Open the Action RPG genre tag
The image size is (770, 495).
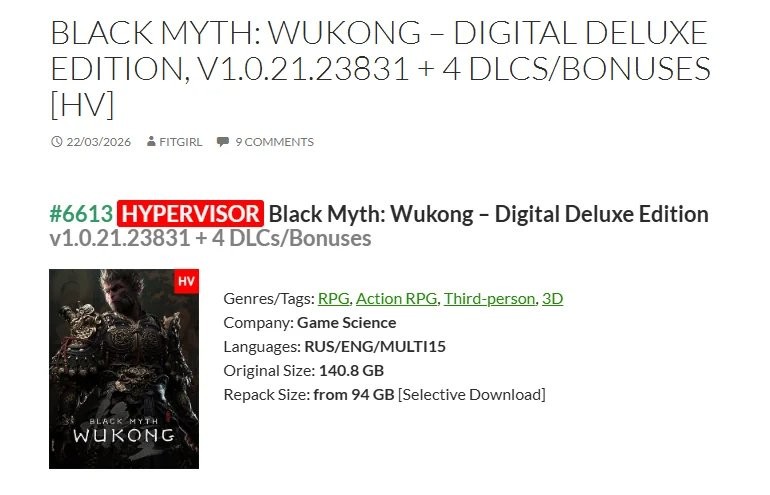pyautogui.click(x=396, y=299)
